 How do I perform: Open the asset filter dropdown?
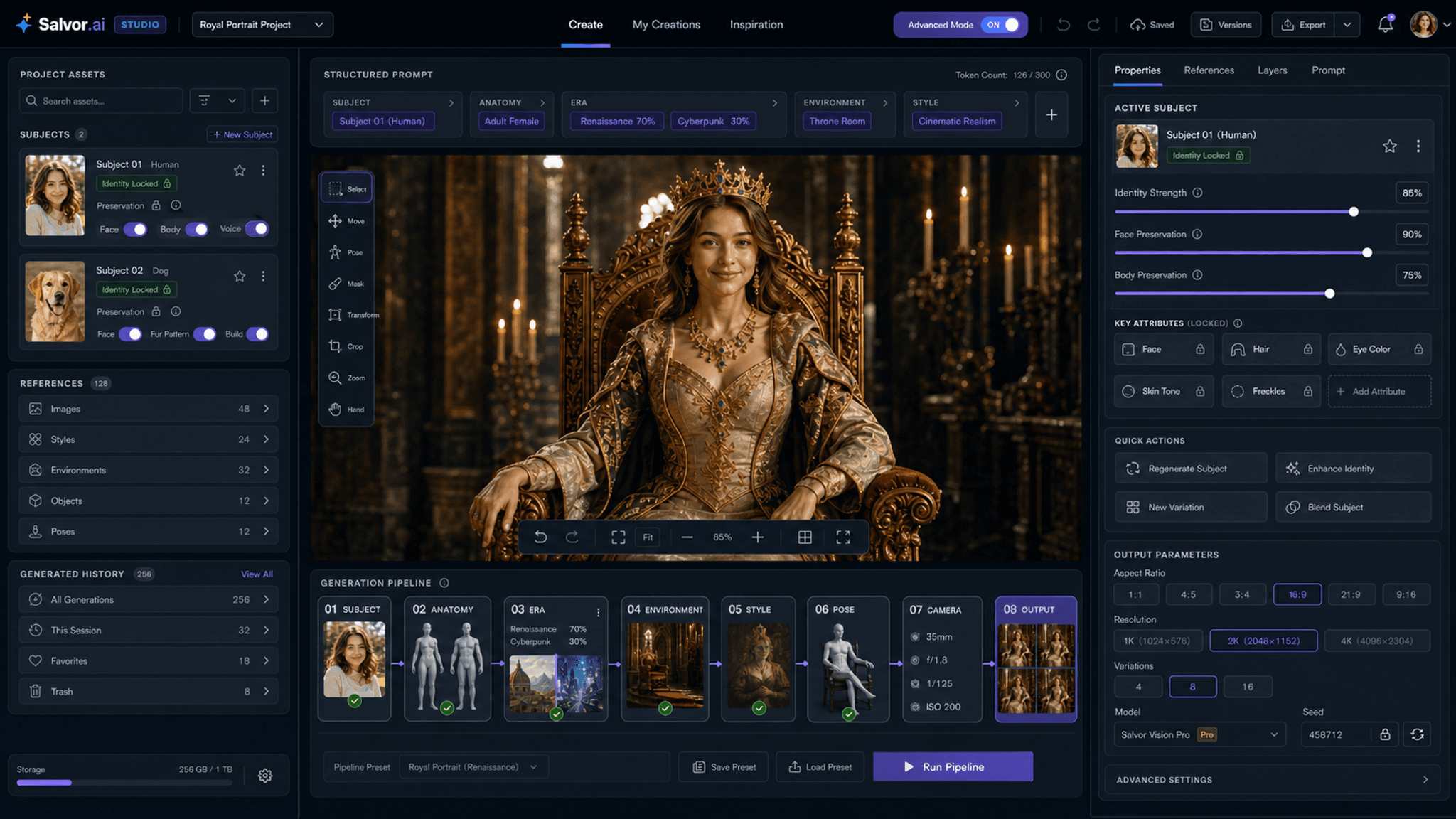coord(217,101)
